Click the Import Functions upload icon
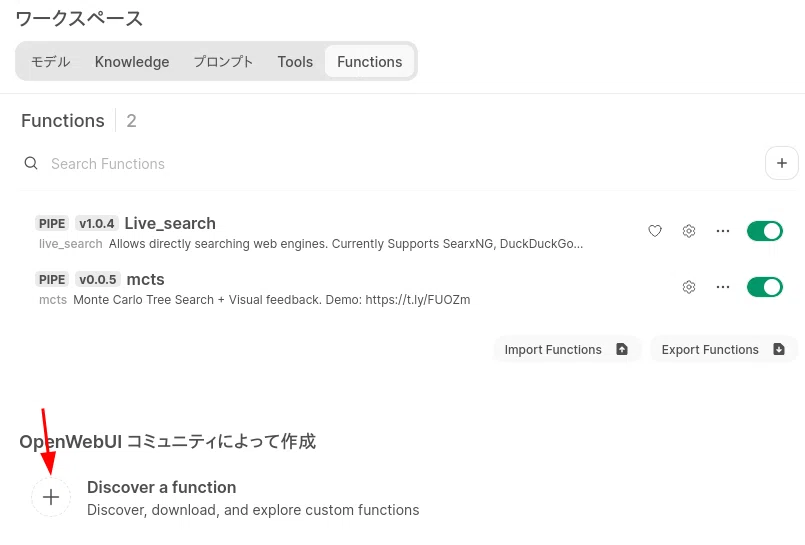Screen dimensions: 805x545 622,349
